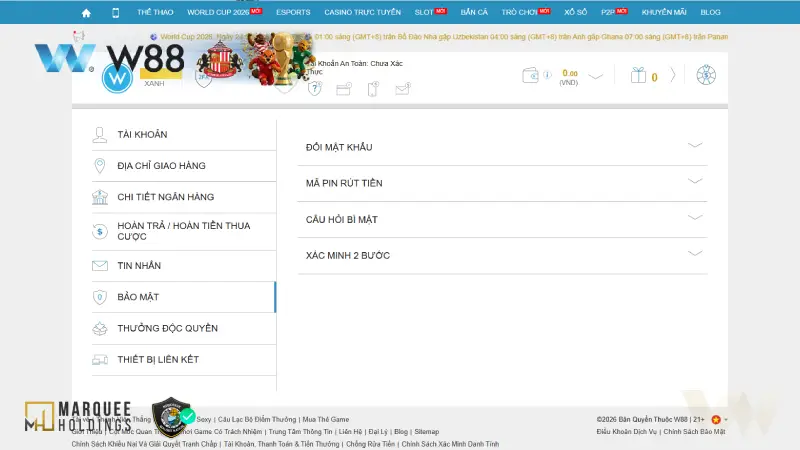Open Chính Sách Xác Minh Danh Tính link
The image size is (800, 450).
451,444
